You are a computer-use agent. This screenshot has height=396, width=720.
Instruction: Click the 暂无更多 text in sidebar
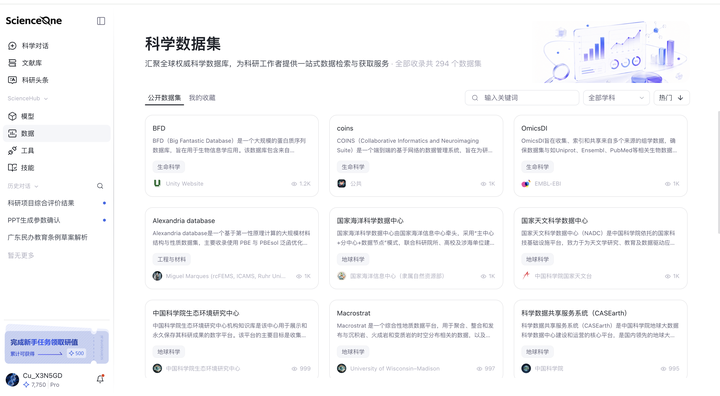21,255
